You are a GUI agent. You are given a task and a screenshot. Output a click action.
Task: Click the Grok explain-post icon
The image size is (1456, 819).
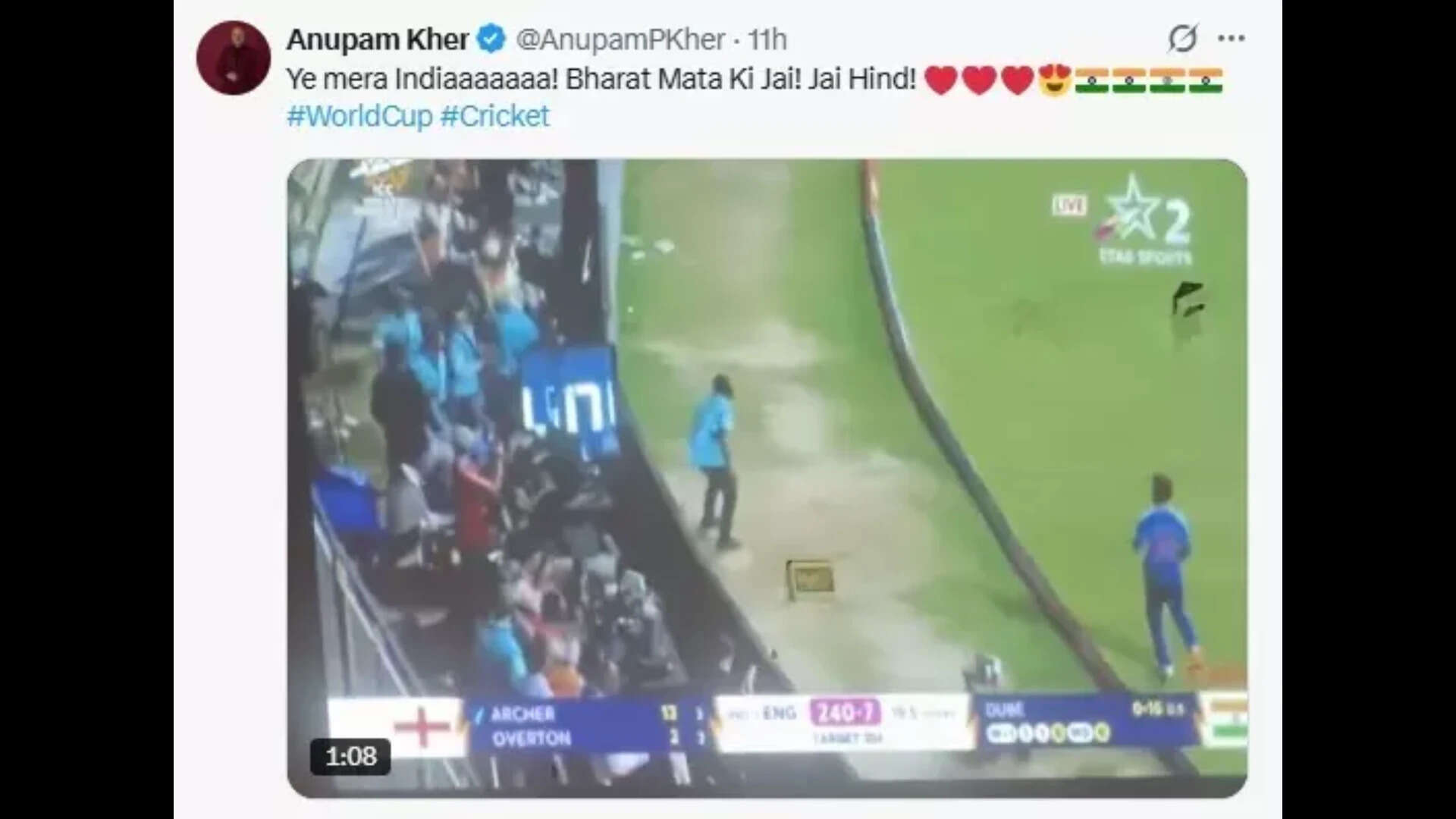[x=1182, y=38]
